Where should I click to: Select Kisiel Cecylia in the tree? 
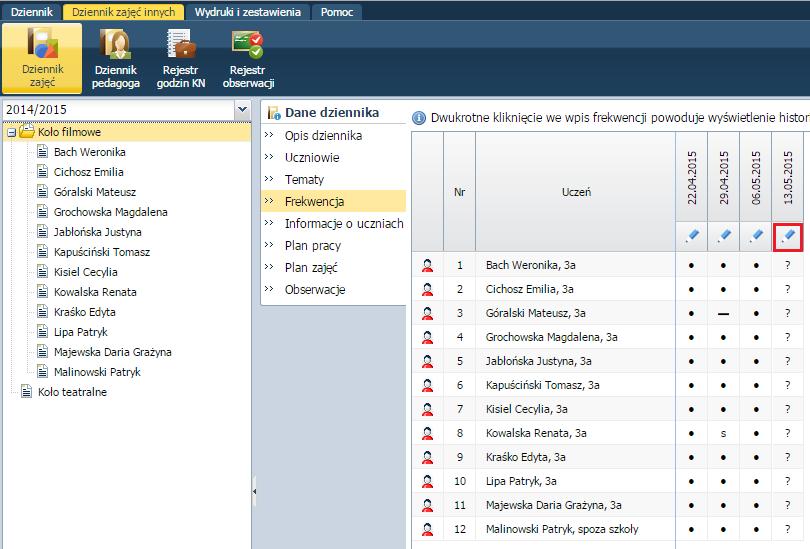tap(86, 272)
